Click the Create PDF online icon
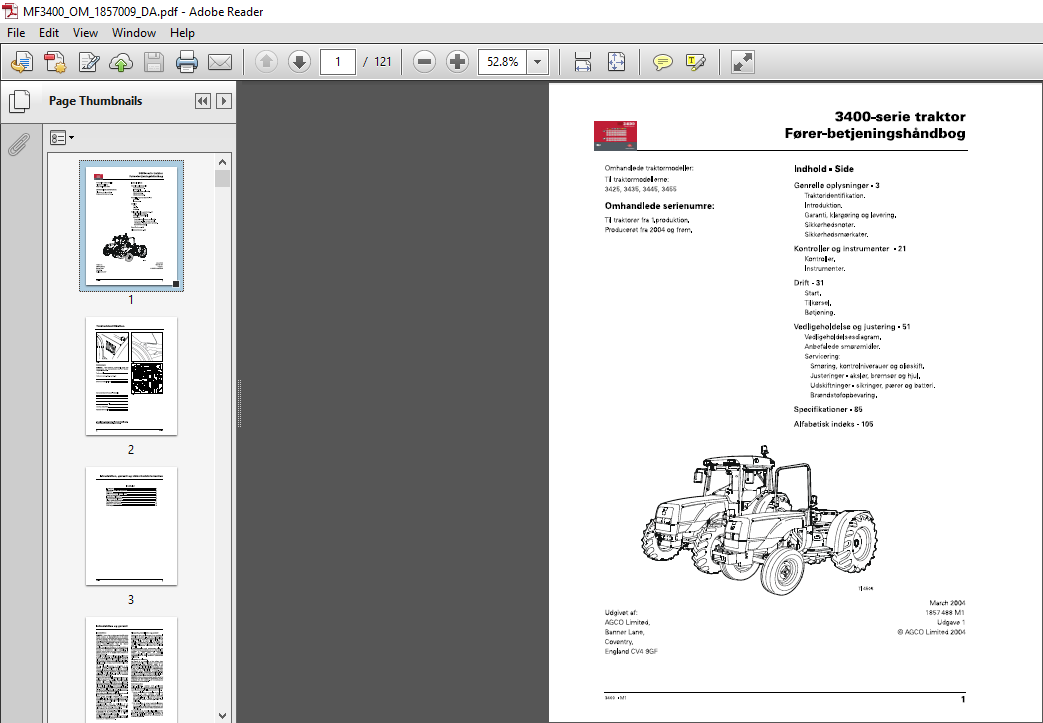 pyautogui.click(x=22, y=62)
